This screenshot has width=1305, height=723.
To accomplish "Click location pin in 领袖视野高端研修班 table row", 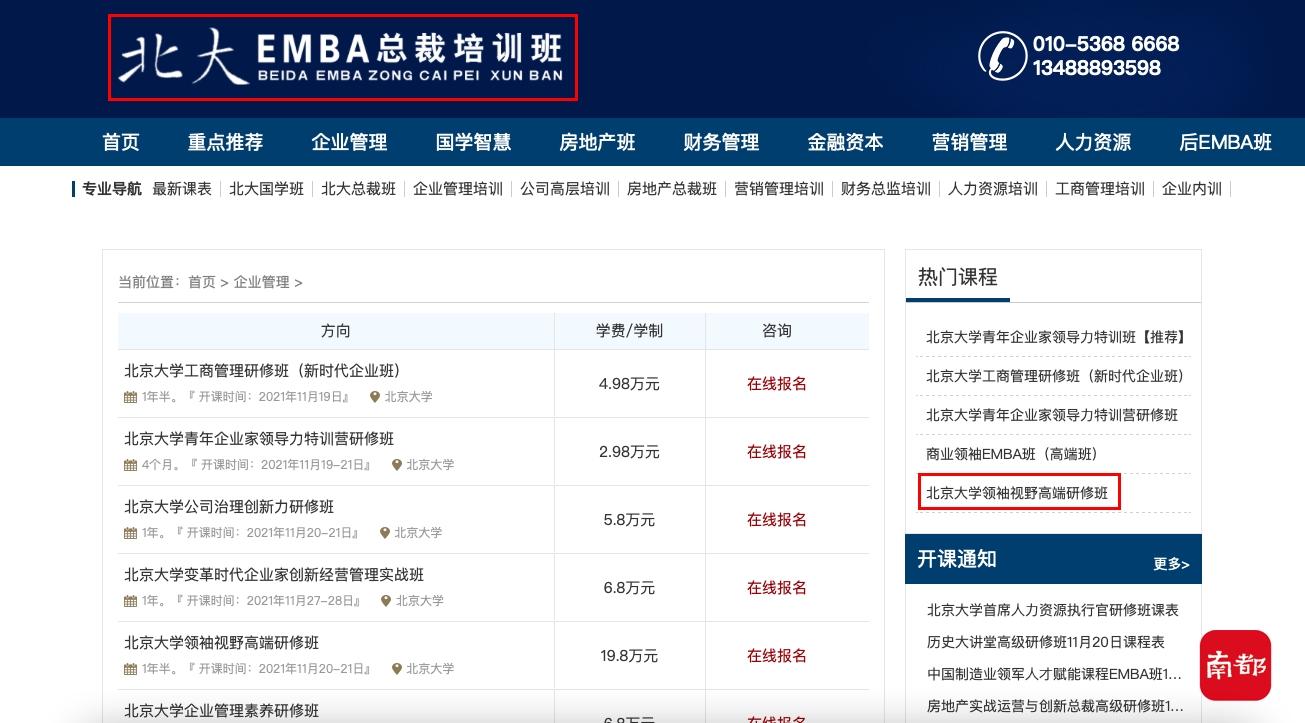I will [x=396, y=669].
